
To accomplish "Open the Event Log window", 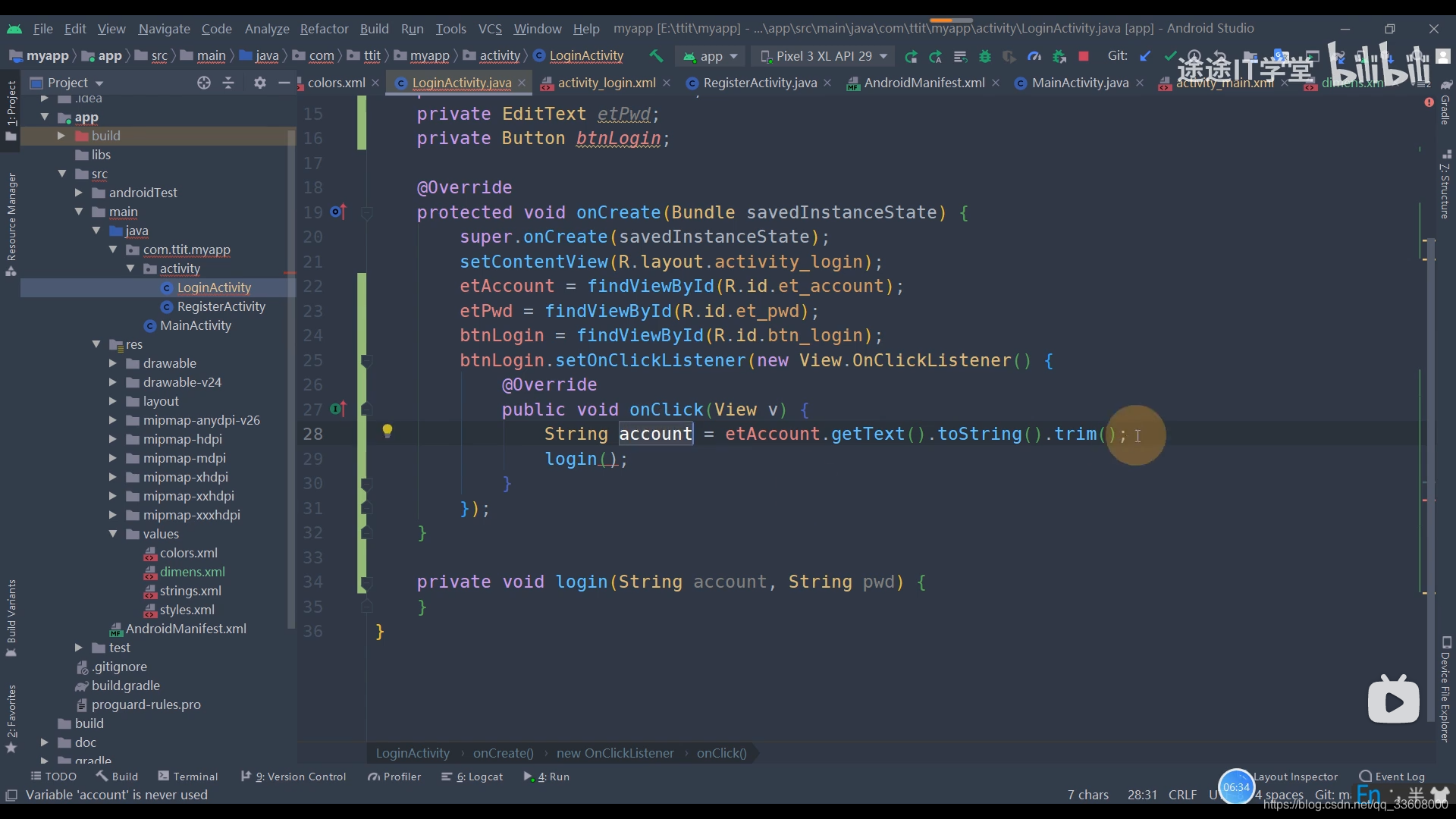I will tap(1392, 776).
